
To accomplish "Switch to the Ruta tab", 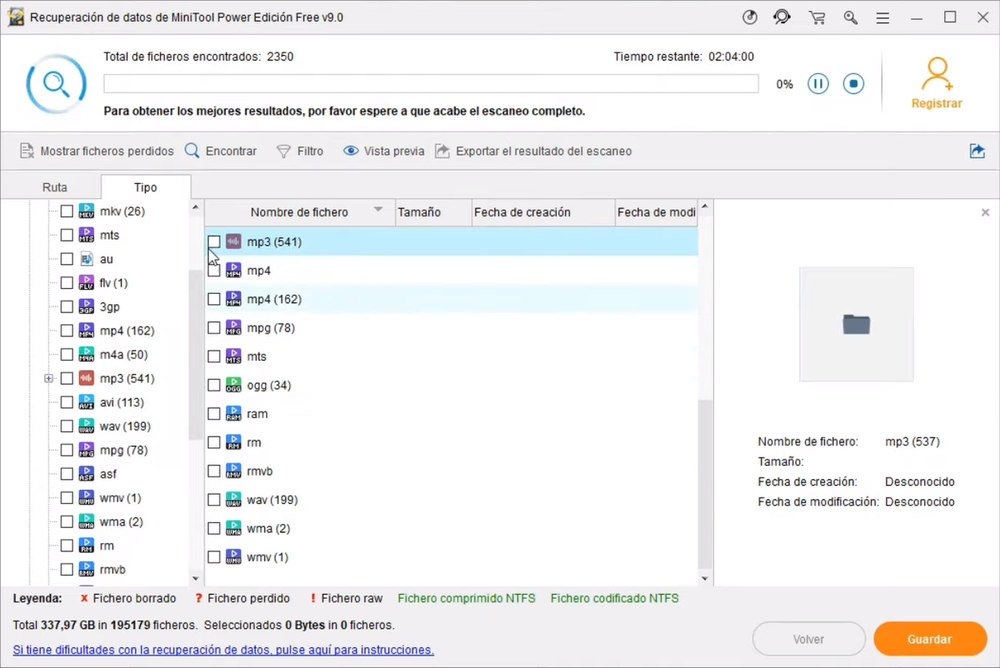I will coord(54,187).
